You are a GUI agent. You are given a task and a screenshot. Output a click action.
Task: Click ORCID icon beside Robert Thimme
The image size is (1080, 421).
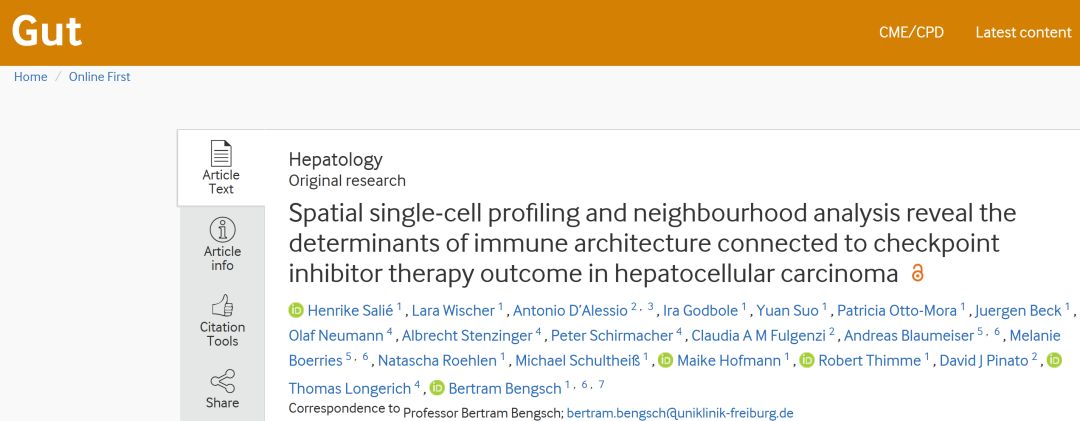tap(806, 360)
